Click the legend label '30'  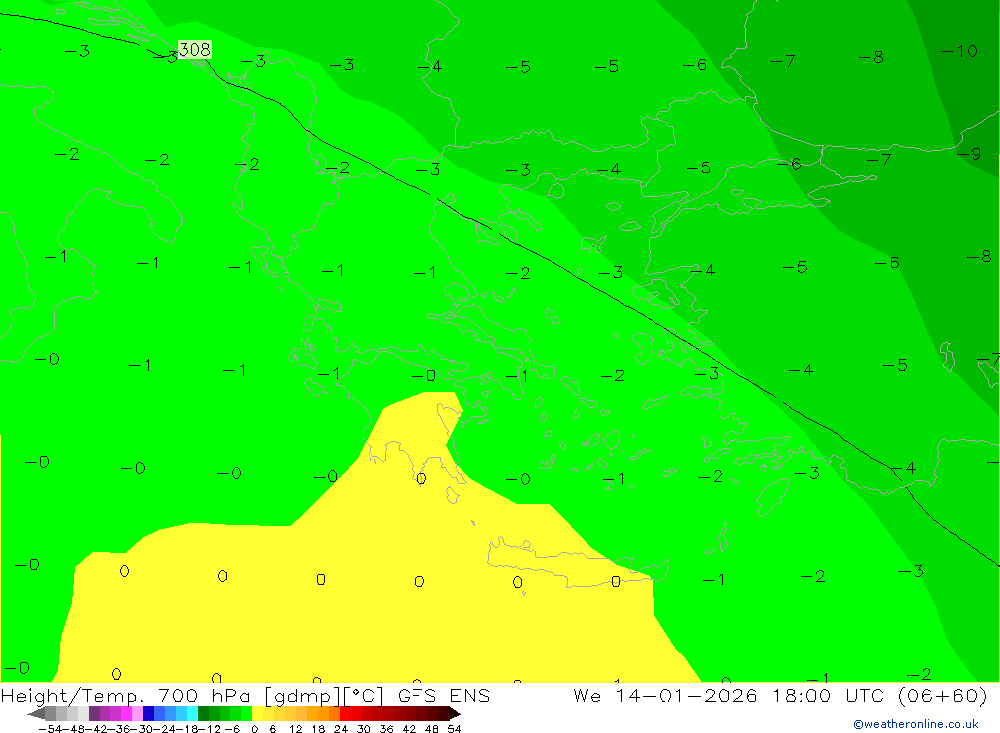tap(364, 729)
